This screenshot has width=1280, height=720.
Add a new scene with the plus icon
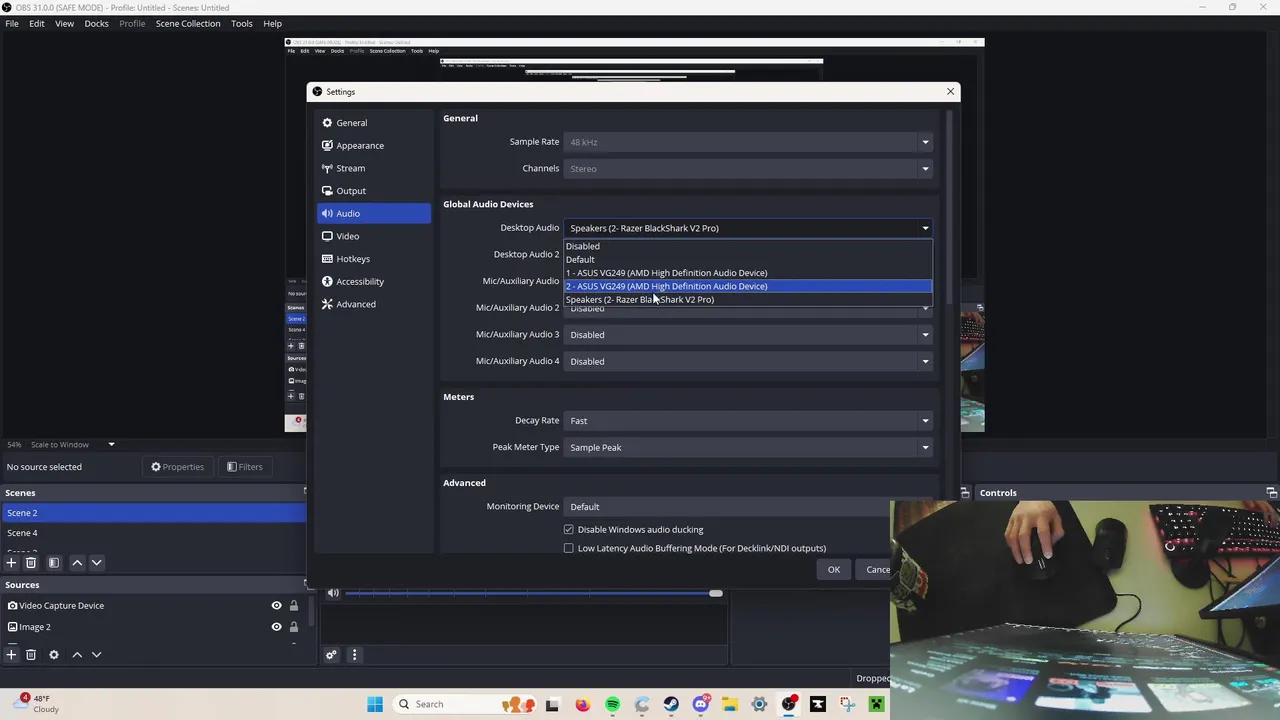tap(11, 563)
